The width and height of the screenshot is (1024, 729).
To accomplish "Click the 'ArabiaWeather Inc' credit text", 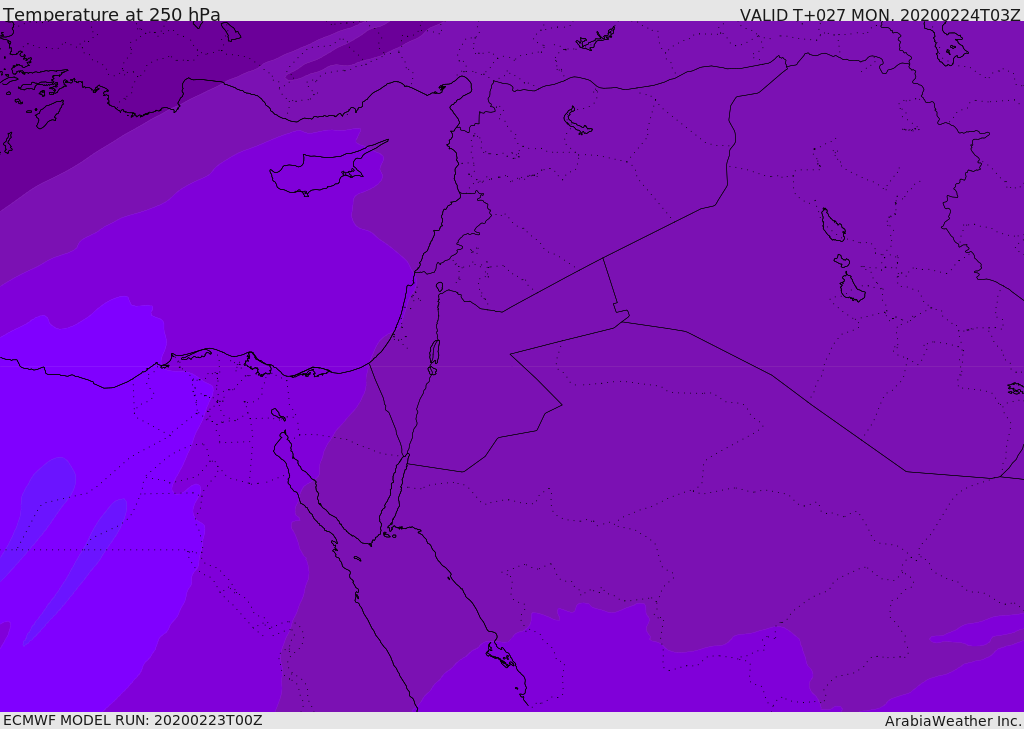I will point(952,721).
